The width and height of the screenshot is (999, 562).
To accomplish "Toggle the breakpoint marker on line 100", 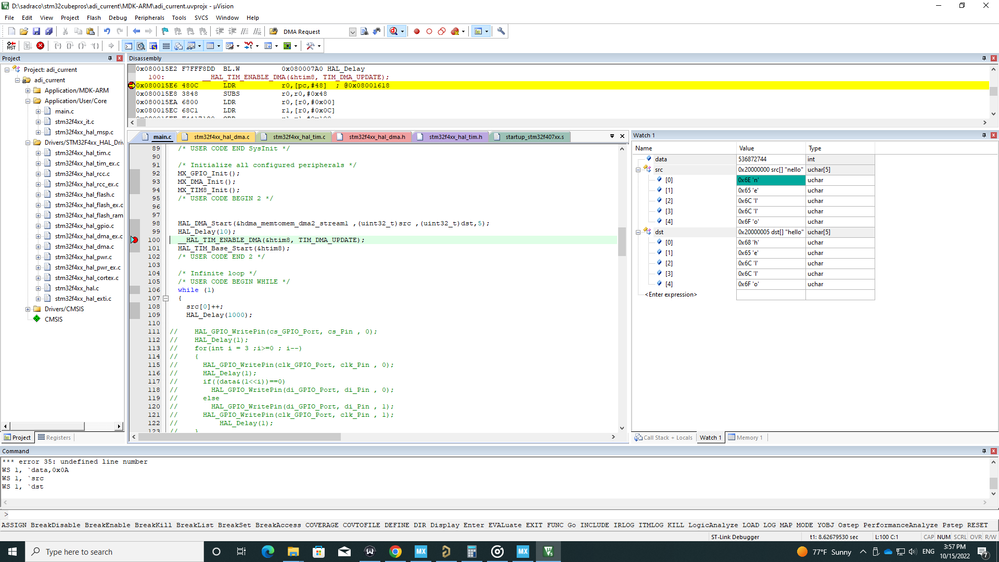I will [135, 240].
